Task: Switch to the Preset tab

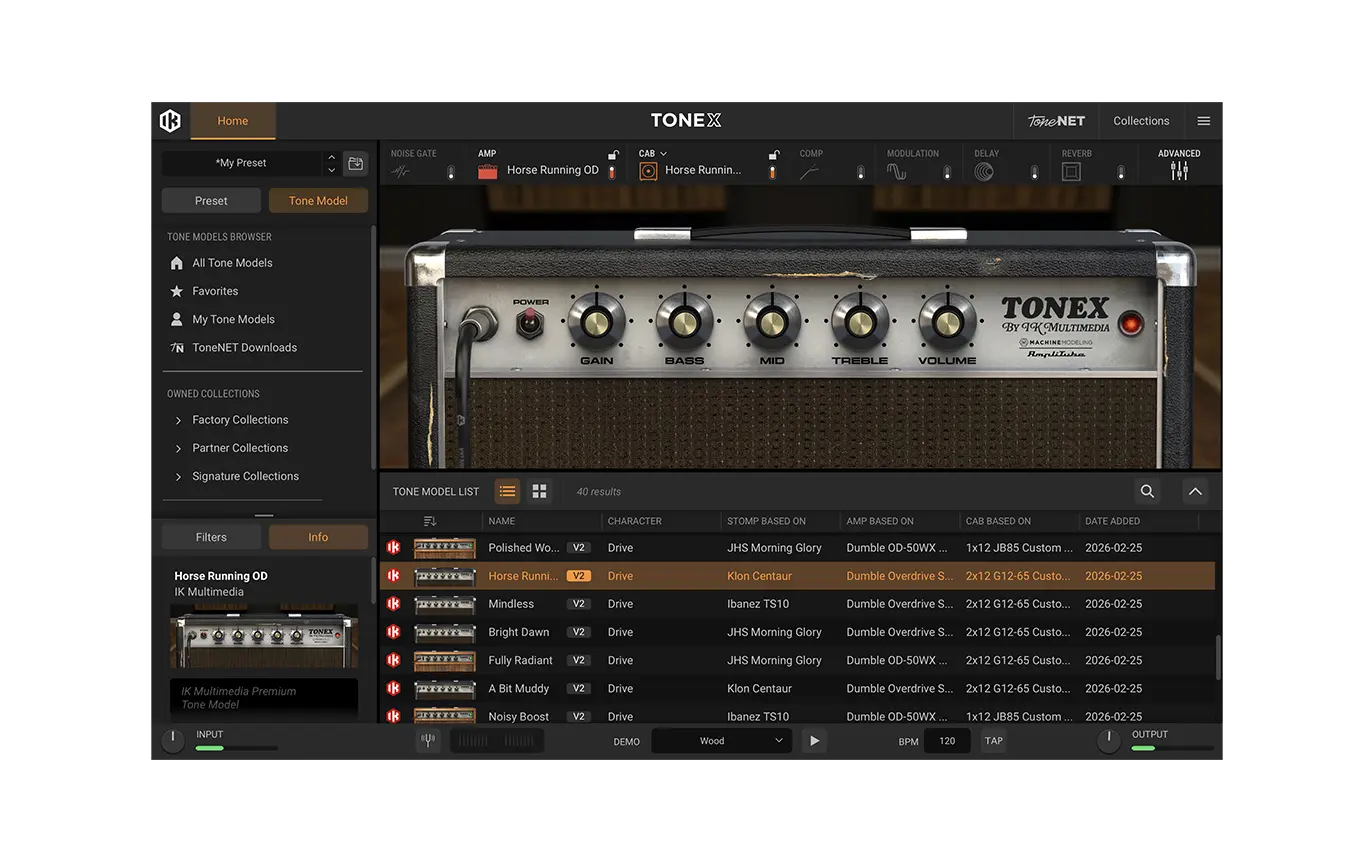Action: (211, 201)
